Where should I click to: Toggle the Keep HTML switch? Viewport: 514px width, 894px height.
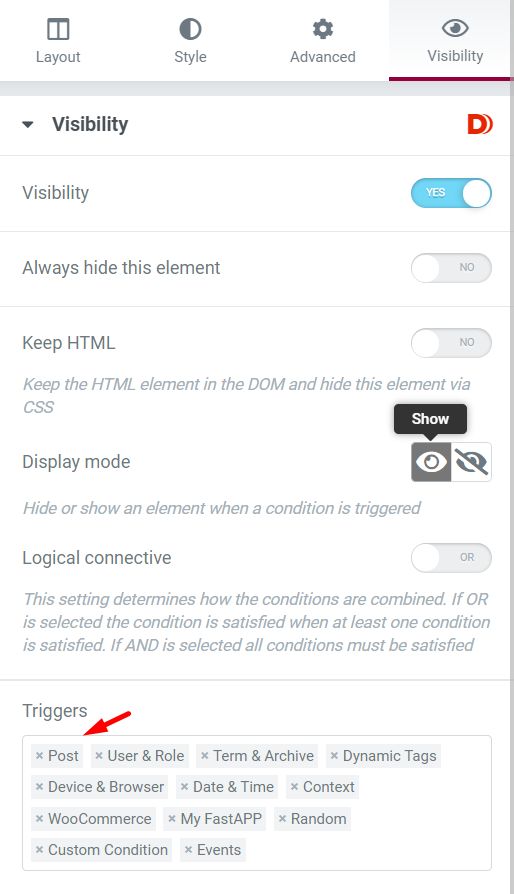point(451,343)
